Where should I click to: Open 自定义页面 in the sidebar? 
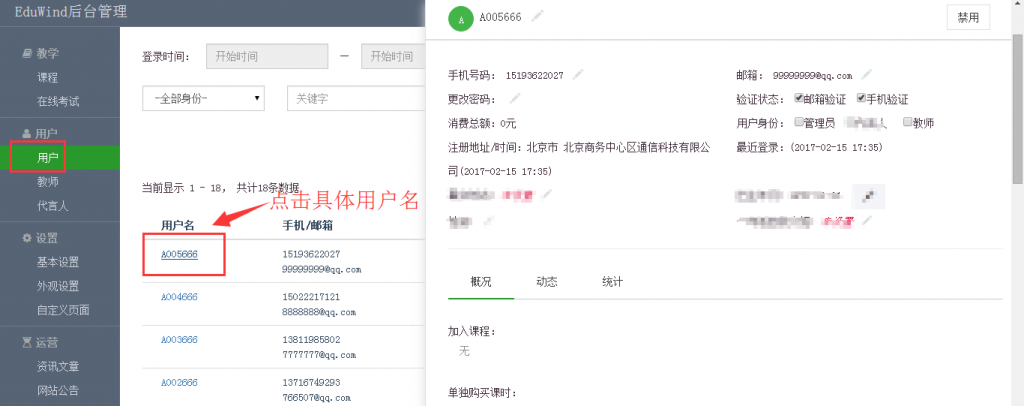[x=63, y=310]
